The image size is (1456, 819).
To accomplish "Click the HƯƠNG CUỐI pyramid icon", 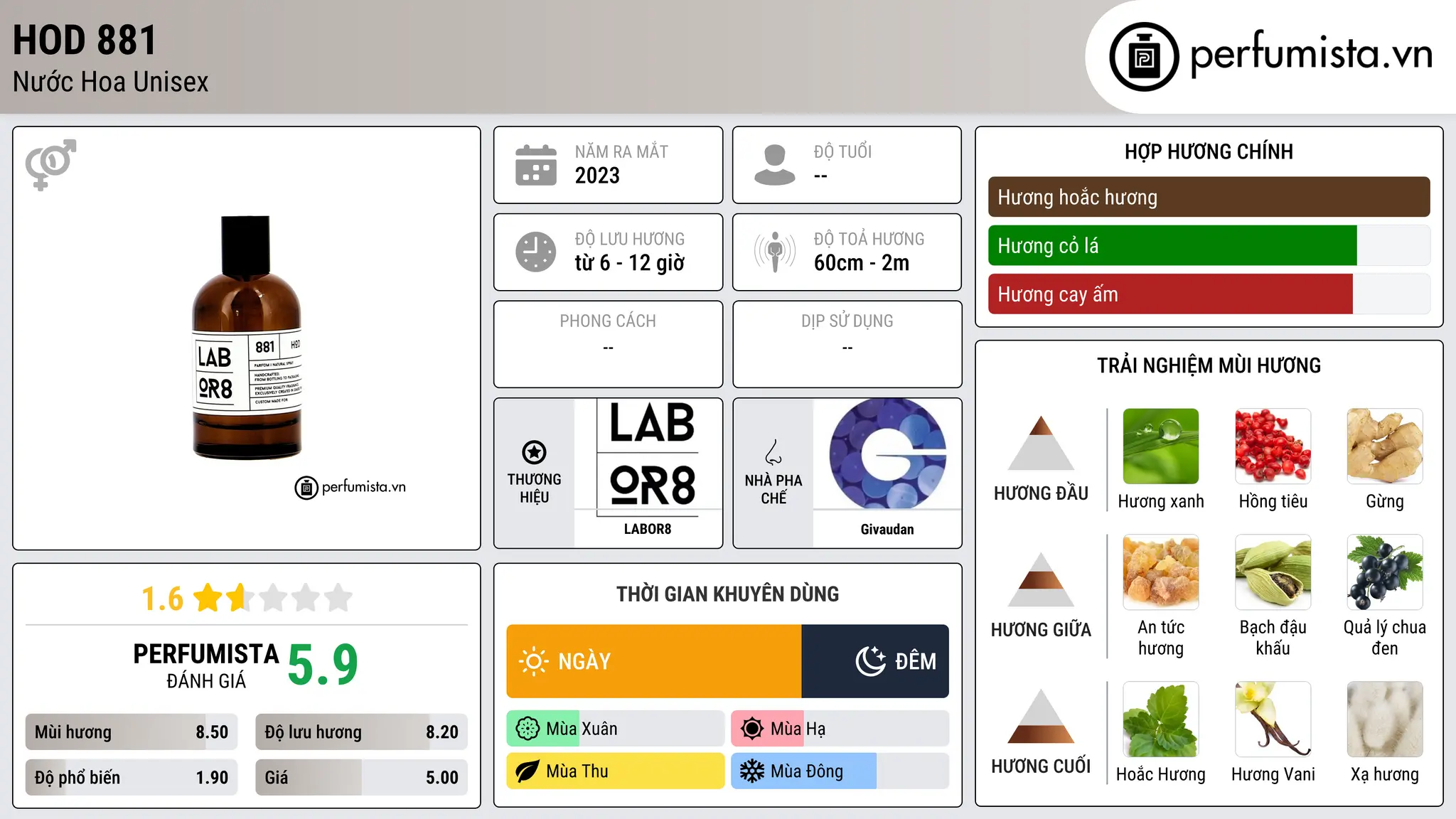I will (1041, 716).
